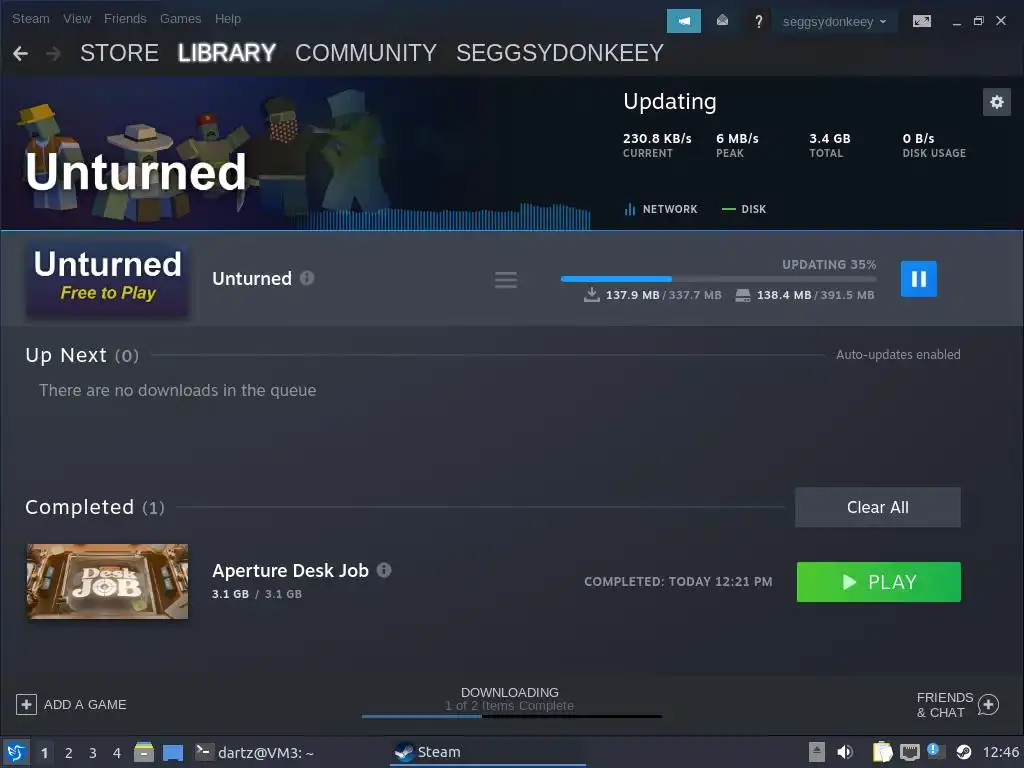Click the Unturned game title link
1024x768 pixels.
pyautogui.click(x=252, y=279)
